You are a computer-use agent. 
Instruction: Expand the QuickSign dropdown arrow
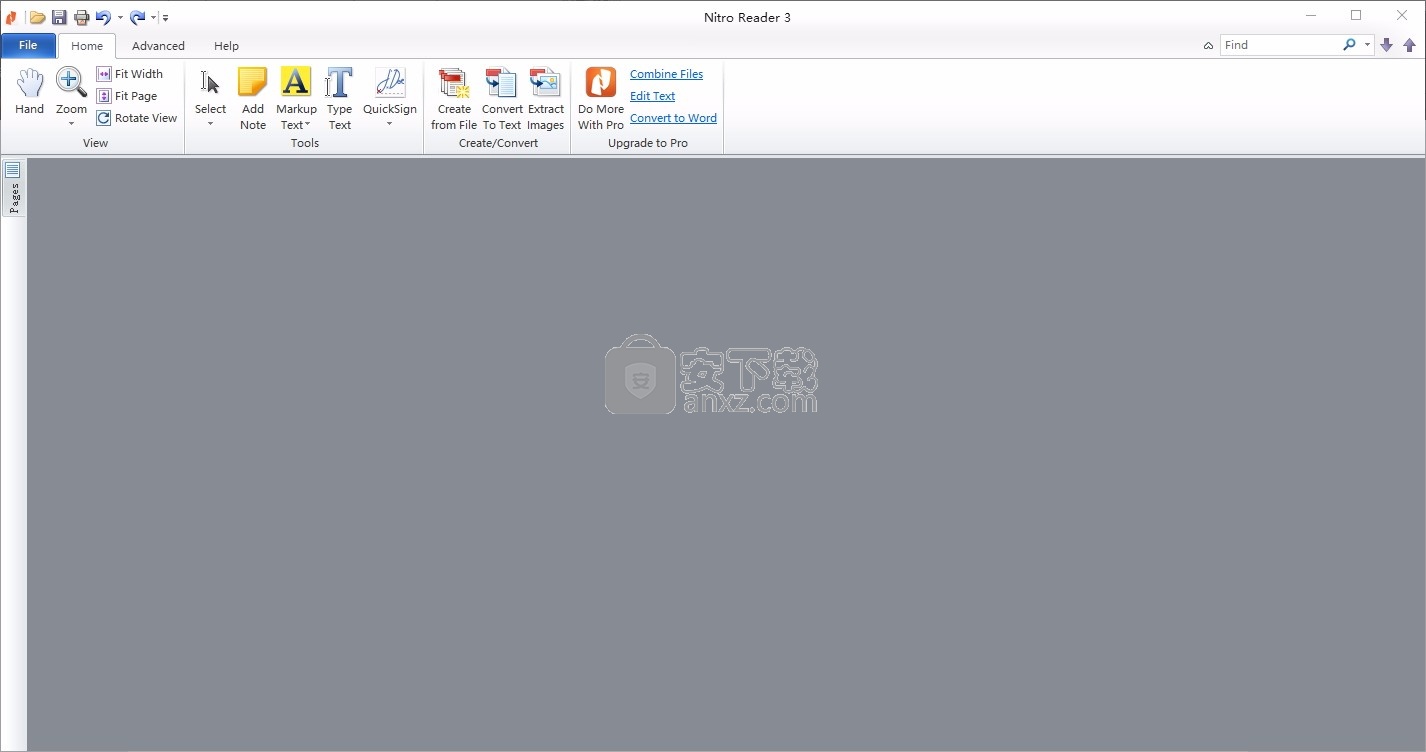390,124
